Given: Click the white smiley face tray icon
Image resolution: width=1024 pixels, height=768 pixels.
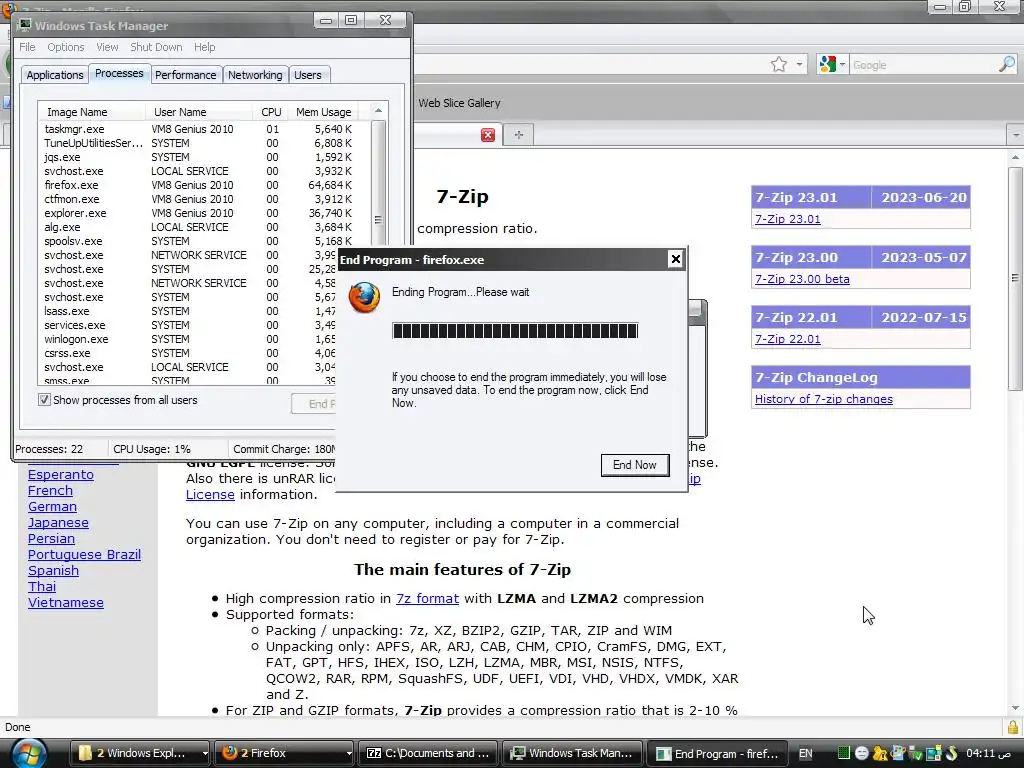Looking at the screenshot, I should (x=861, y=753).
